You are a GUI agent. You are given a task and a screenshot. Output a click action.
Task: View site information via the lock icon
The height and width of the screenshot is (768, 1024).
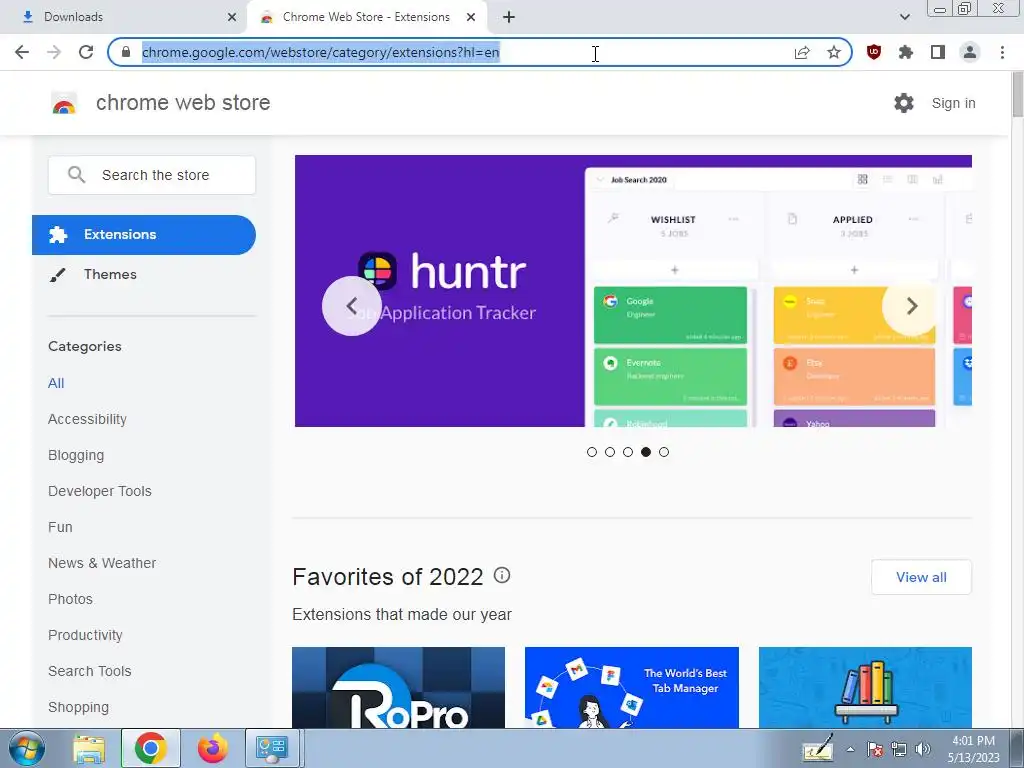point(126,52)
